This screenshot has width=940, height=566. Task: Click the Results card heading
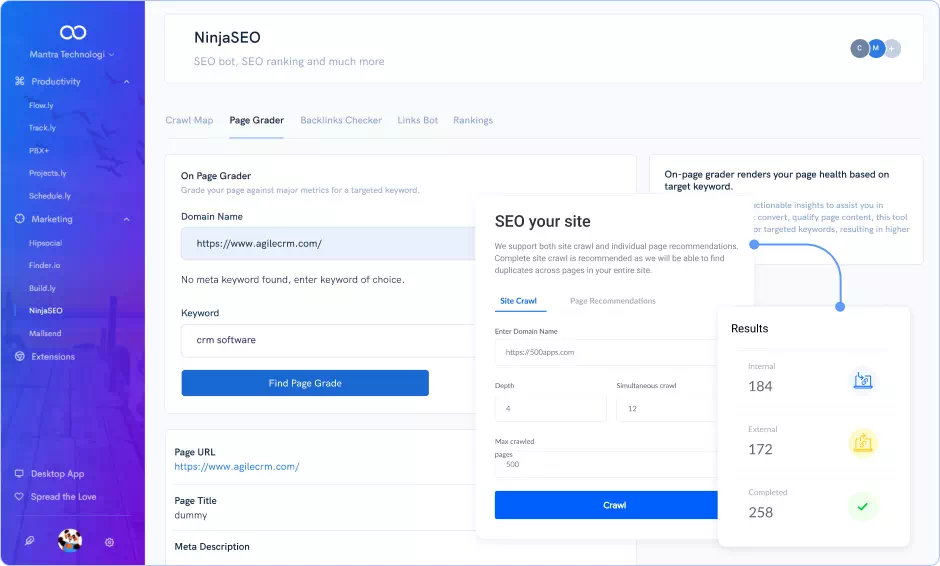[x=749, y=329]
